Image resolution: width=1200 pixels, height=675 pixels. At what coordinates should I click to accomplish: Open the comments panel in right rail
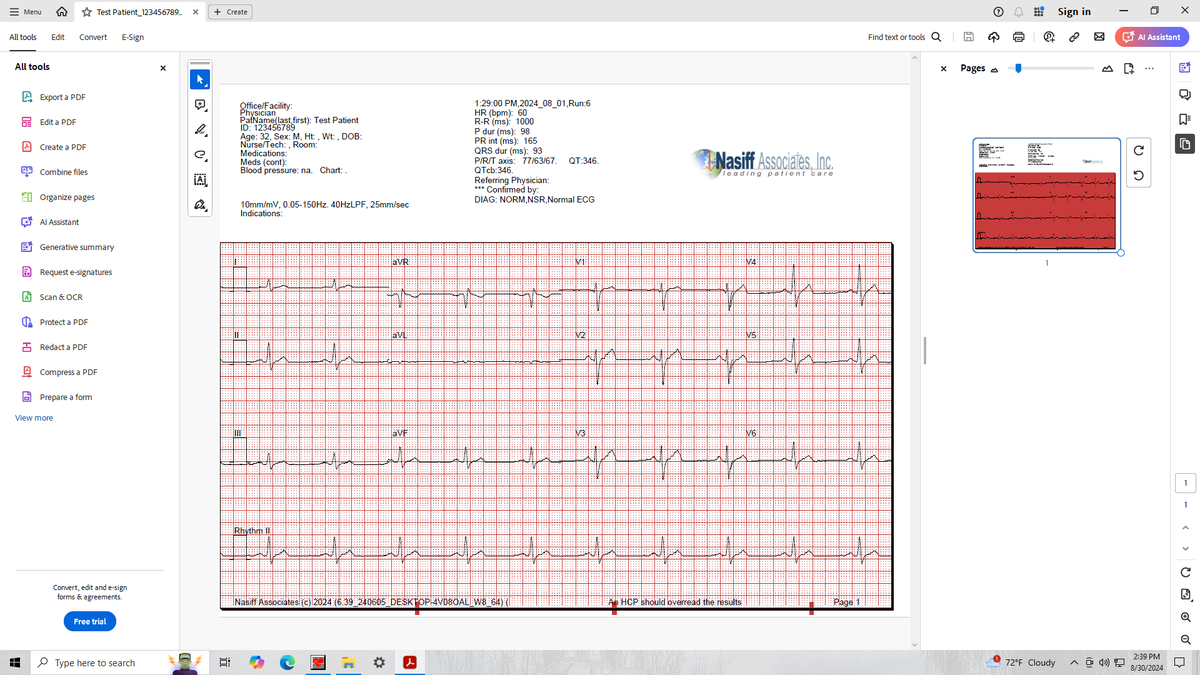pos(1185,94)
